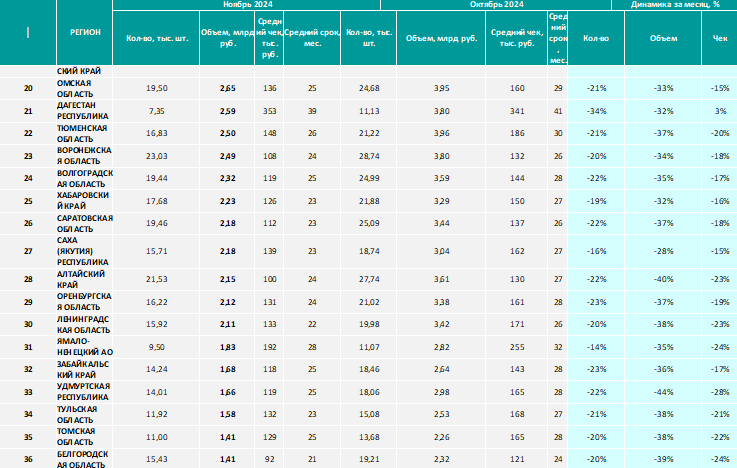
Task: Click row number 27 cell
Action: tap(28, 251)
